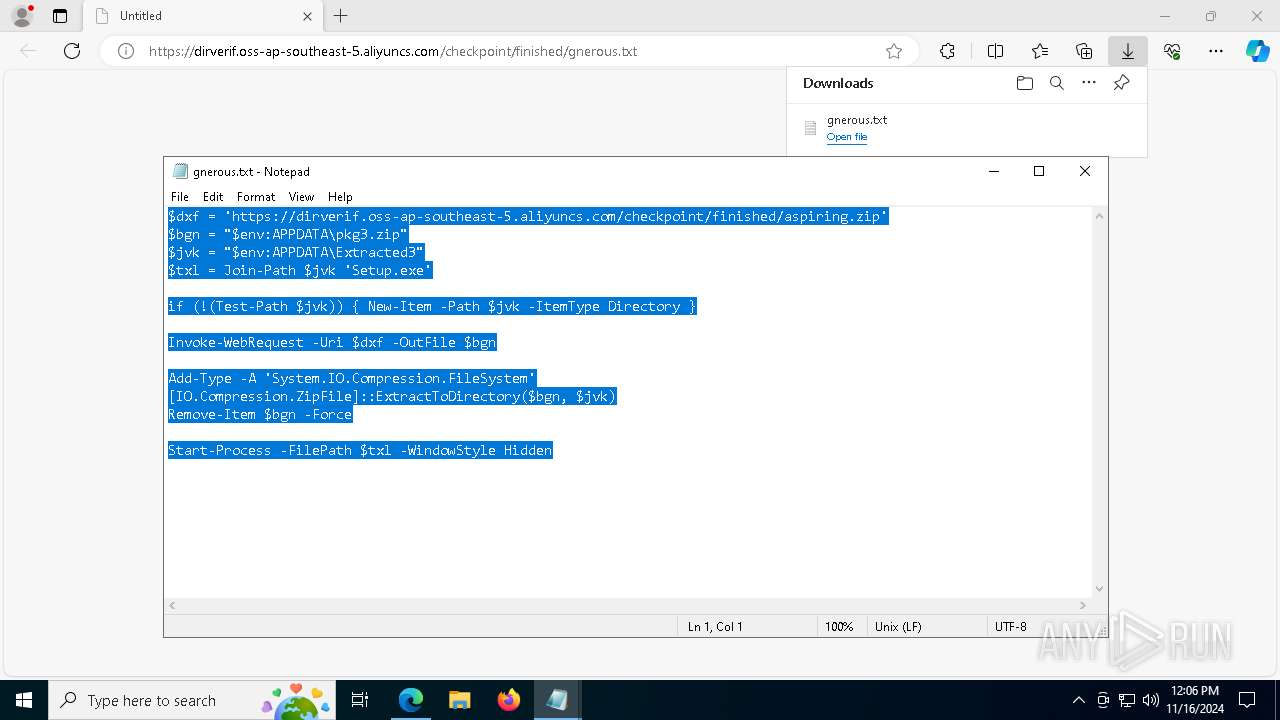The height and width of the screenshot is (720, 1280).
Task: Open more options in Downloads panel
Action: tap(1089, 83)
